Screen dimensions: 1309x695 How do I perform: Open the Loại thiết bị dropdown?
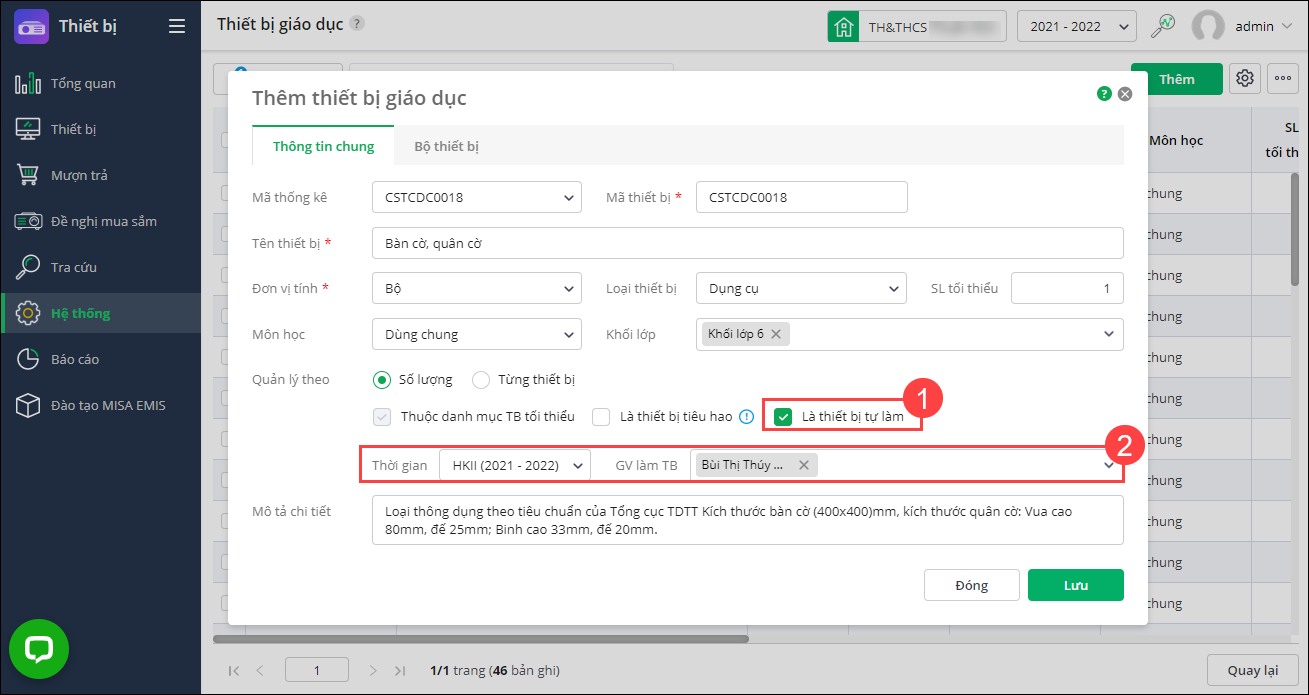point(801,288)
